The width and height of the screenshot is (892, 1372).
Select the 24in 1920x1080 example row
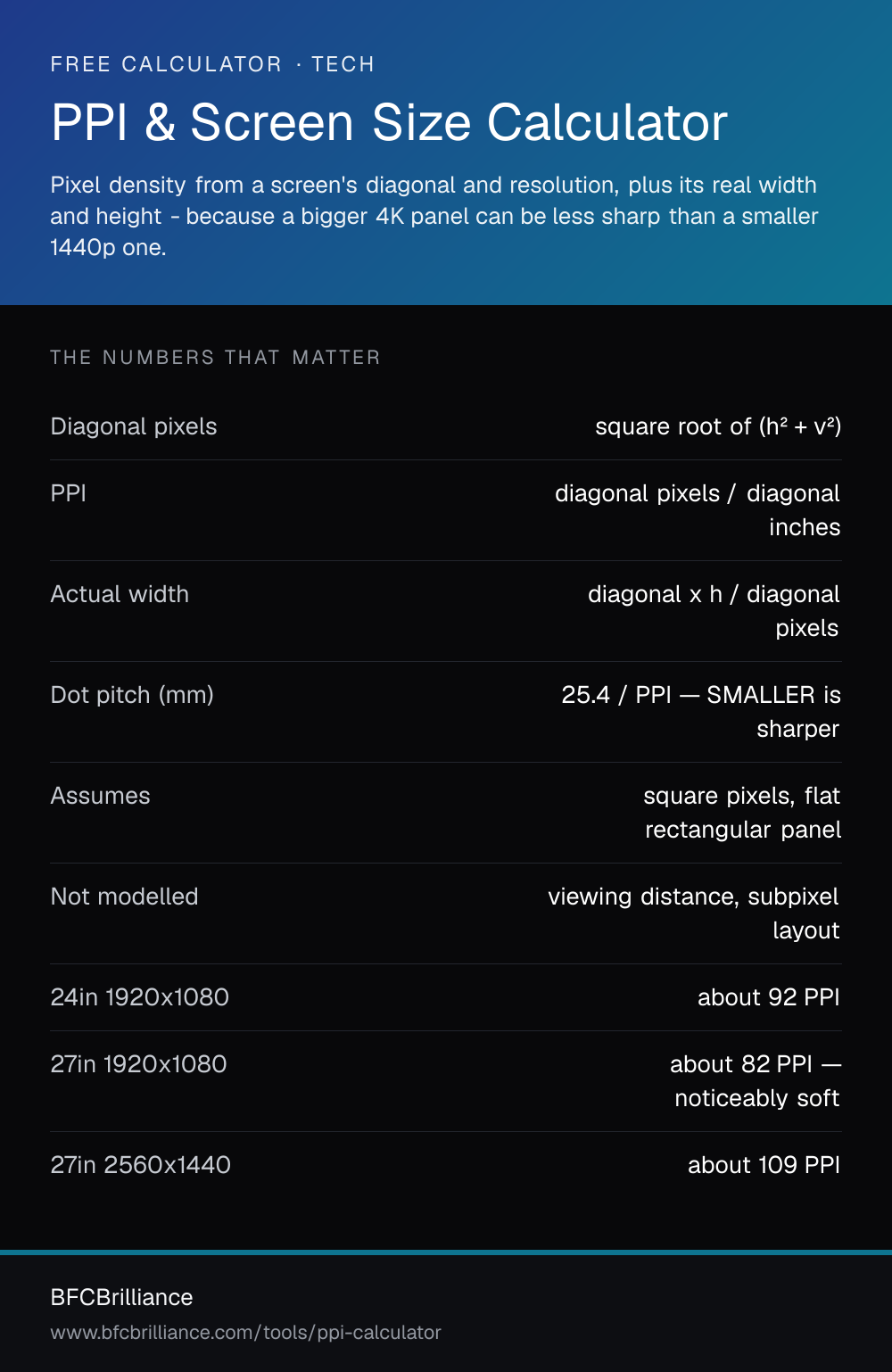pos(446,997)
